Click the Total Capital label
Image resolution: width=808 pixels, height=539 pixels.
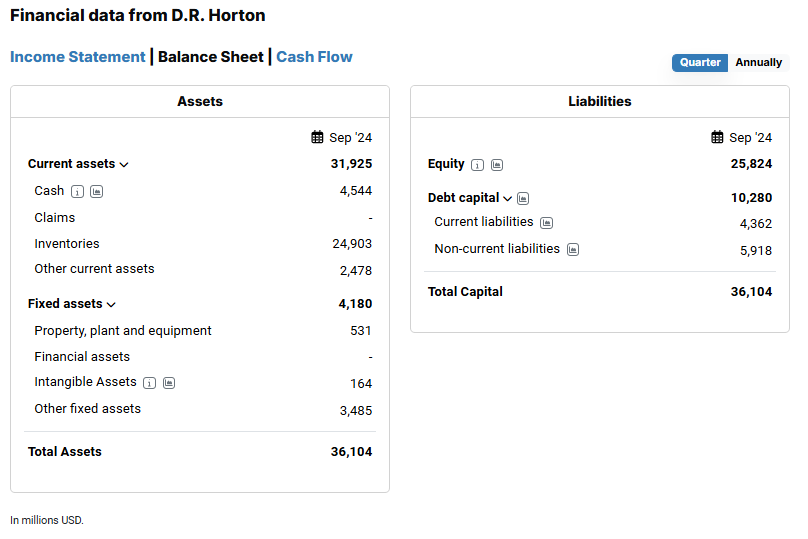tap(465, 292)
